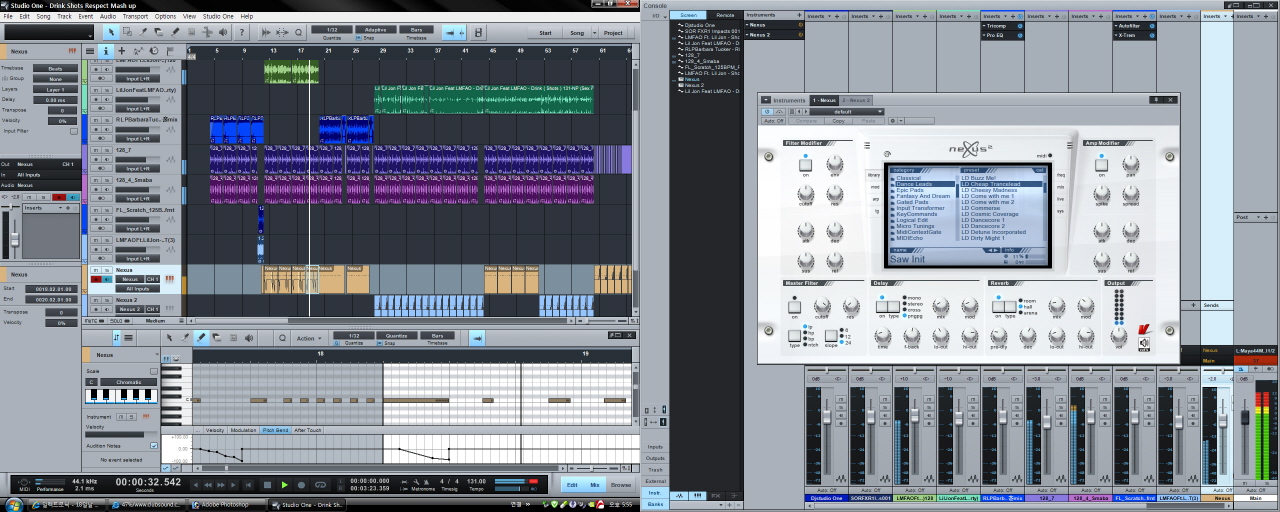Click the Start page button
1280x512 pixels.
coord(545,33)
